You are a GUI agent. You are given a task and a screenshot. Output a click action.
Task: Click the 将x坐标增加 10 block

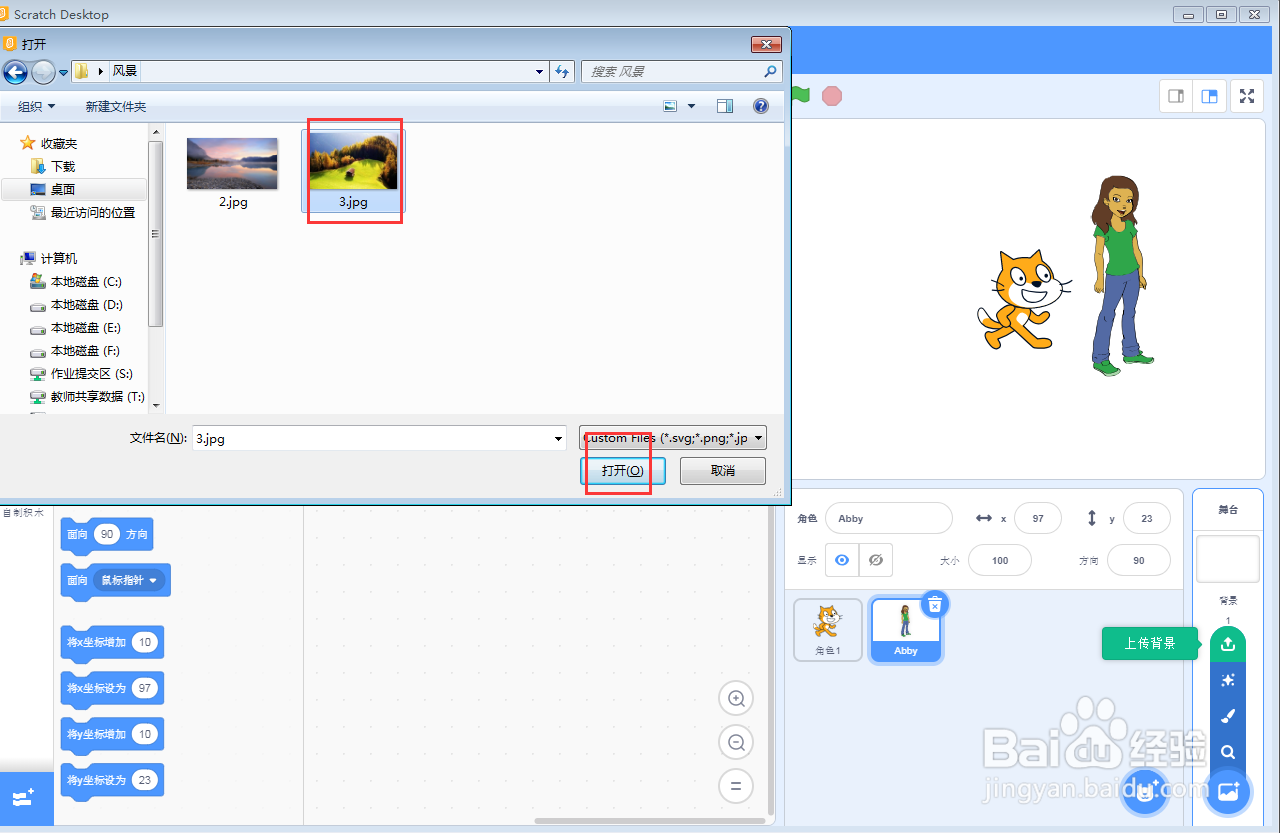coord(112,642)
